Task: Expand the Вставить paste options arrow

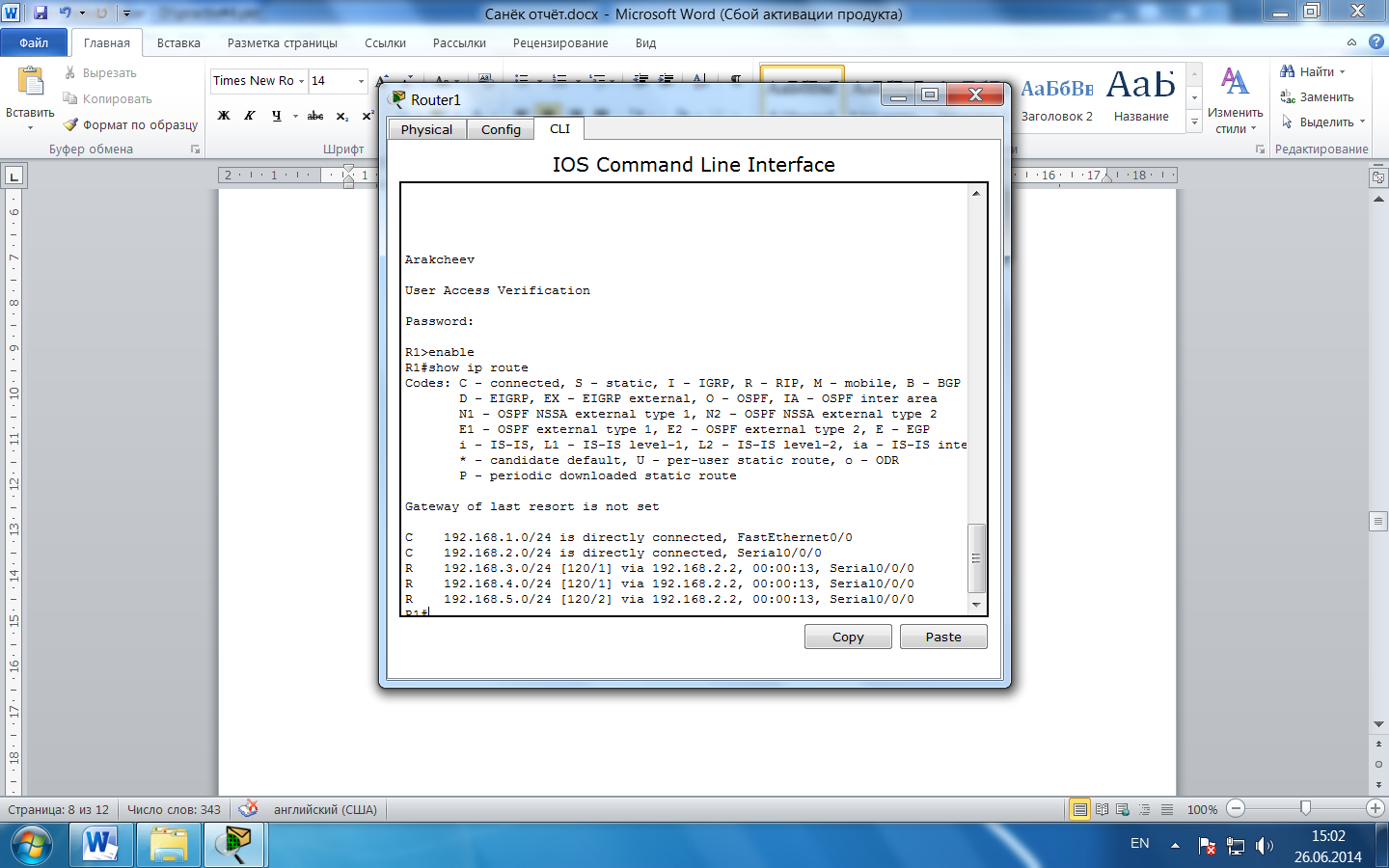Action: (30, 127)
